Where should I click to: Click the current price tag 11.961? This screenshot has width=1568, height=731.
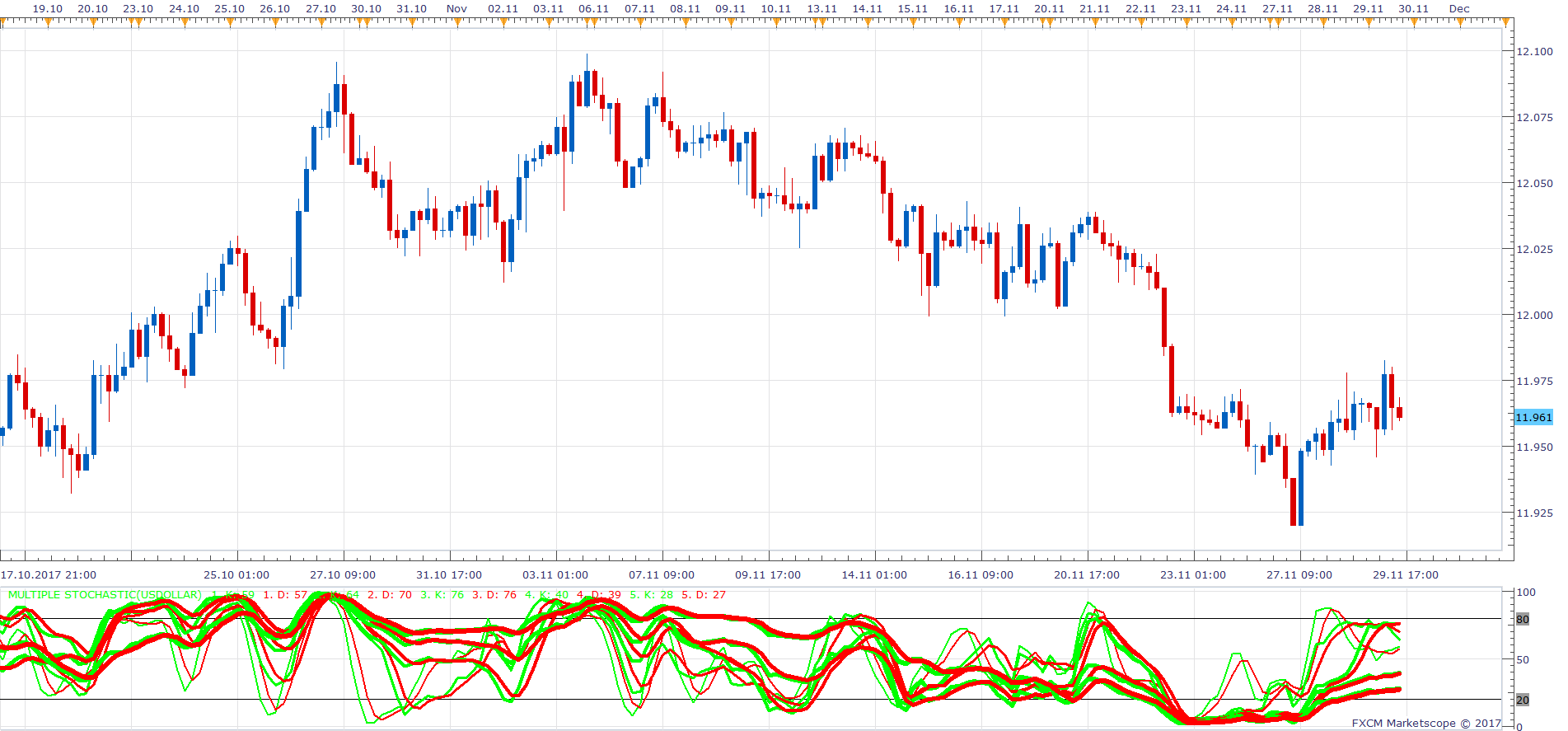tap(1533, 418)
